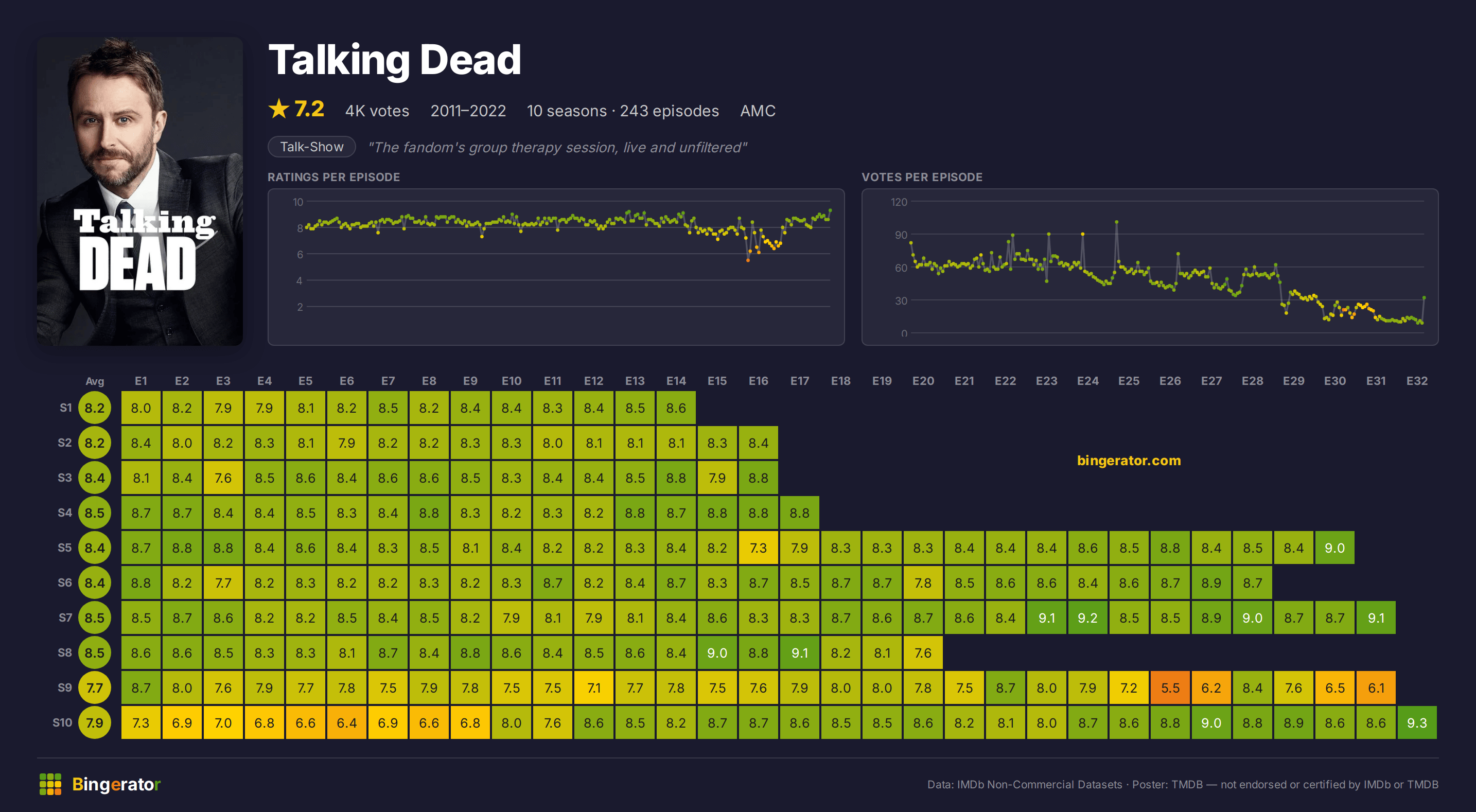Click the Bingerator grid logo icon
The height and width of the screenshot is (812, 1476).
50,784
